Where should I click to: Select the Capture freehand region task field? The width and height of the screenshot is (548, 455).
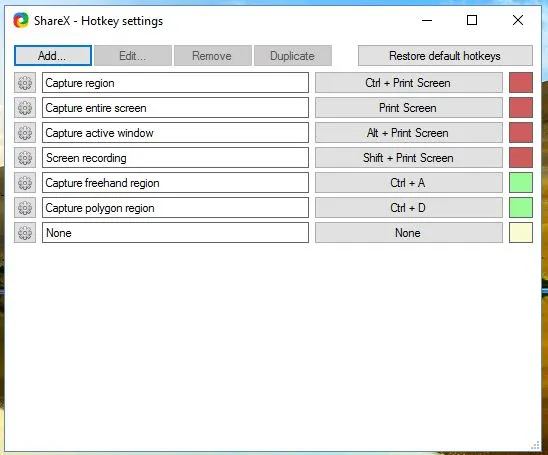pos(175,183)
